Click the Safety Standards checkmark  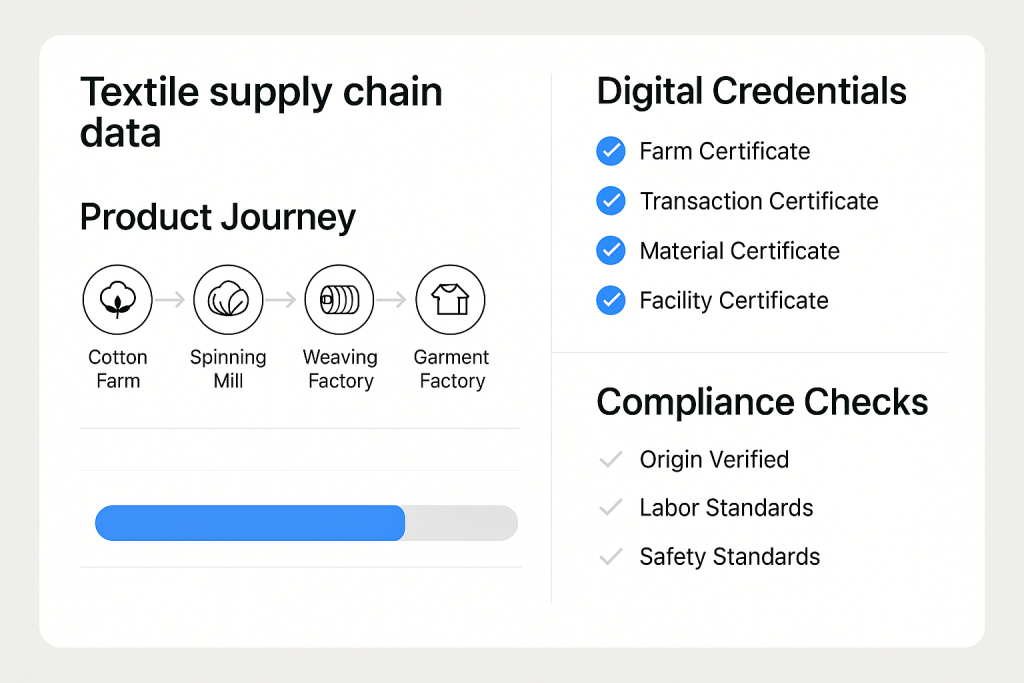610,557
